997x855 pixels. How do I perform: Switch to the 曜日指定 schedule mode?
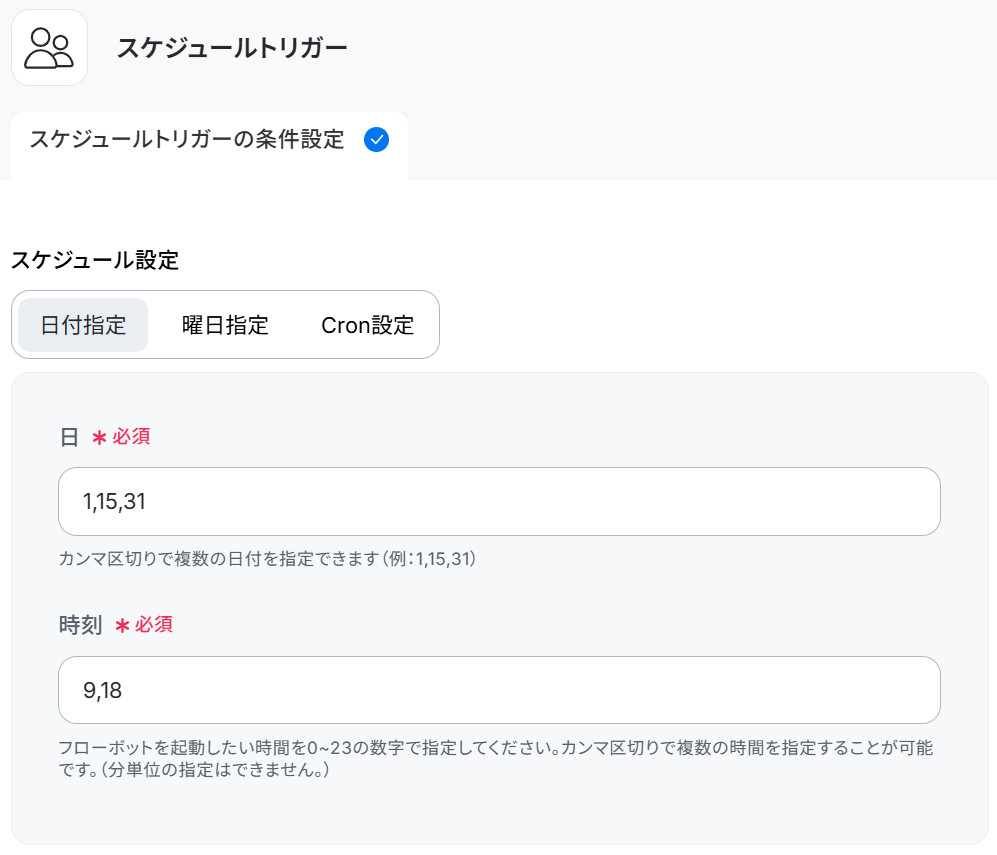pos(225,325)
